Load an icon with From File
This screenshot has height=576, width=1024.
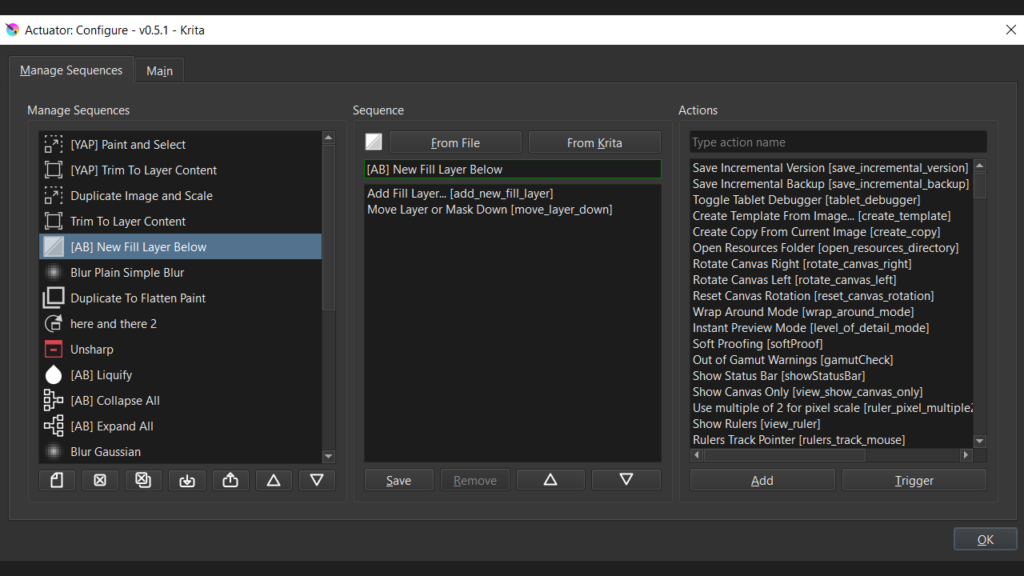click(455, 142)
